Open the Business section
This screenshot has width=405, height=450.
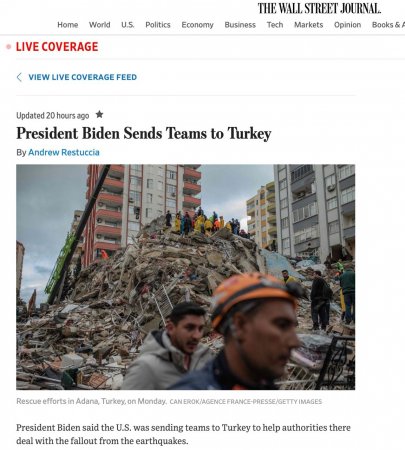(x=240, y=25)
